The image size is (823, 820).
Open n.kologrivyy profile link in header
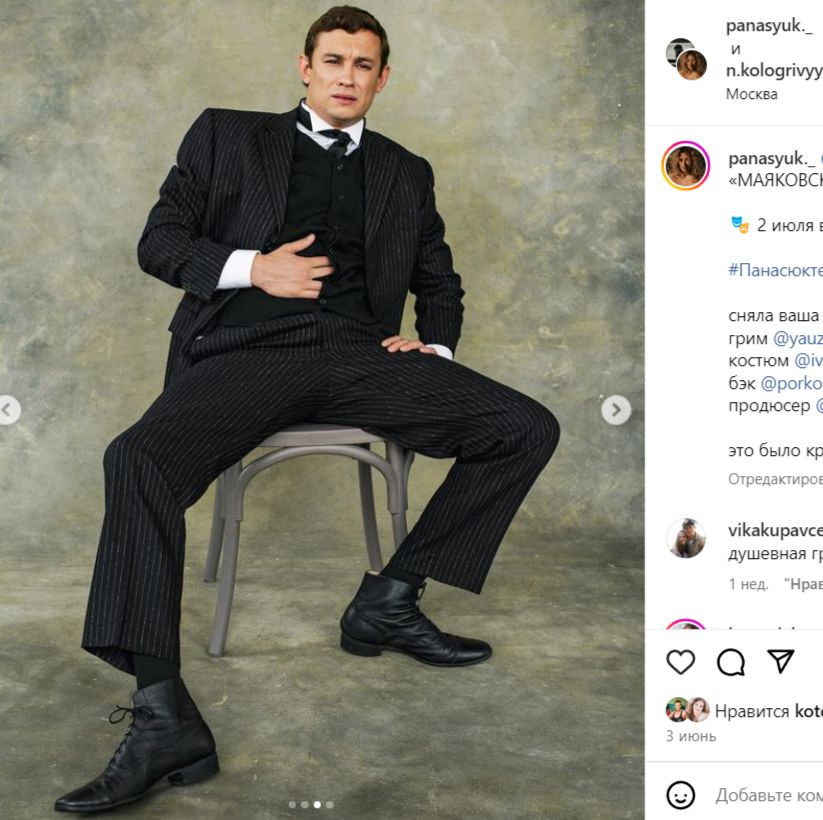773,71
